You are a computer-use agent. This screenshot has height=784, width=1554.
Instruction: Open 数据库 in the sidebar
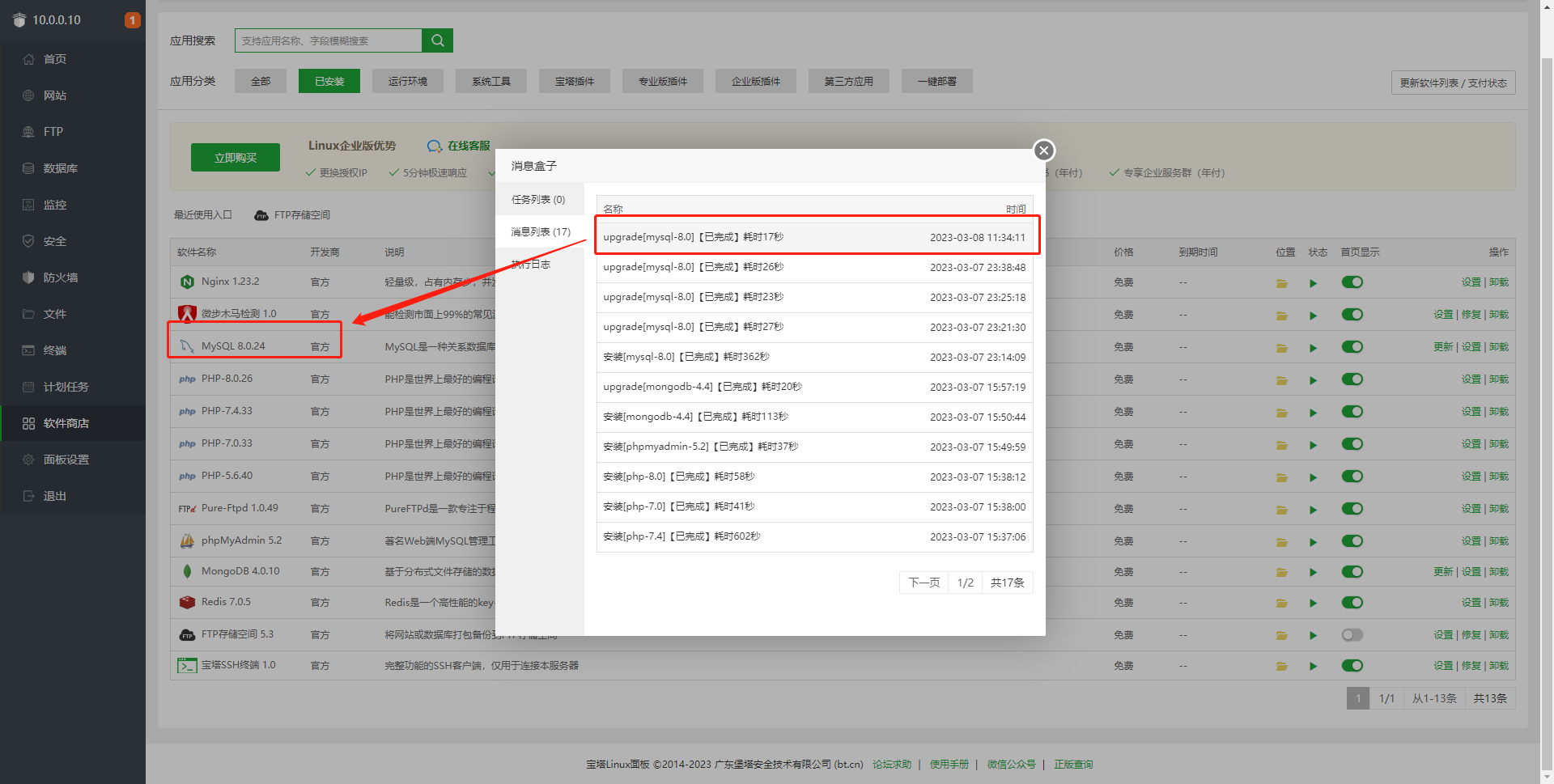73,168
